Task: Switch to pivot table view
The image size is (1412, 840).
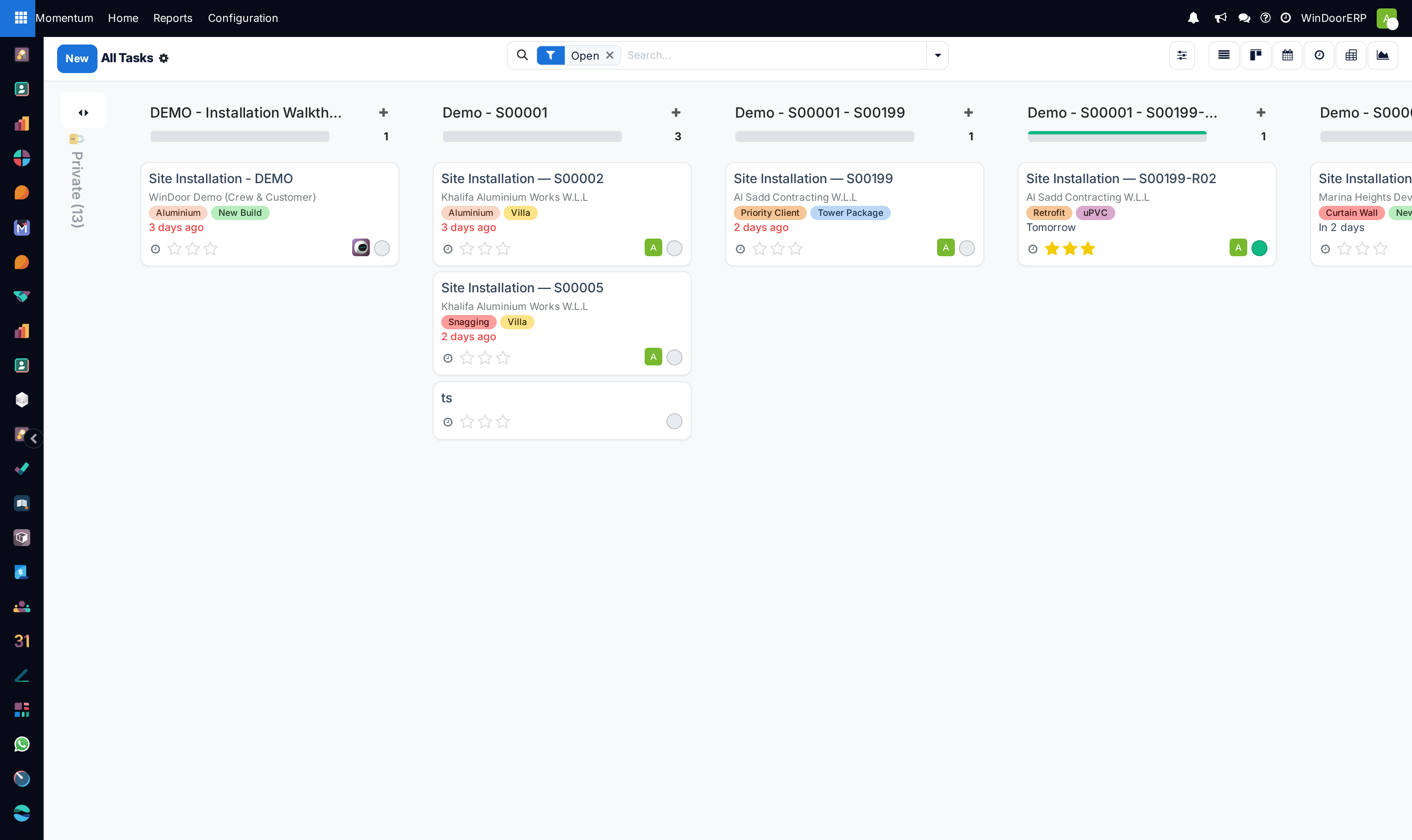Action: point(1351,55)
